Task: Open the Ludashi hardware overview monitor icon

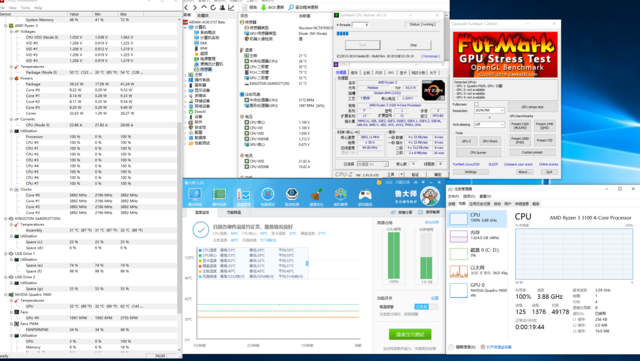Action: coord(195,195)
